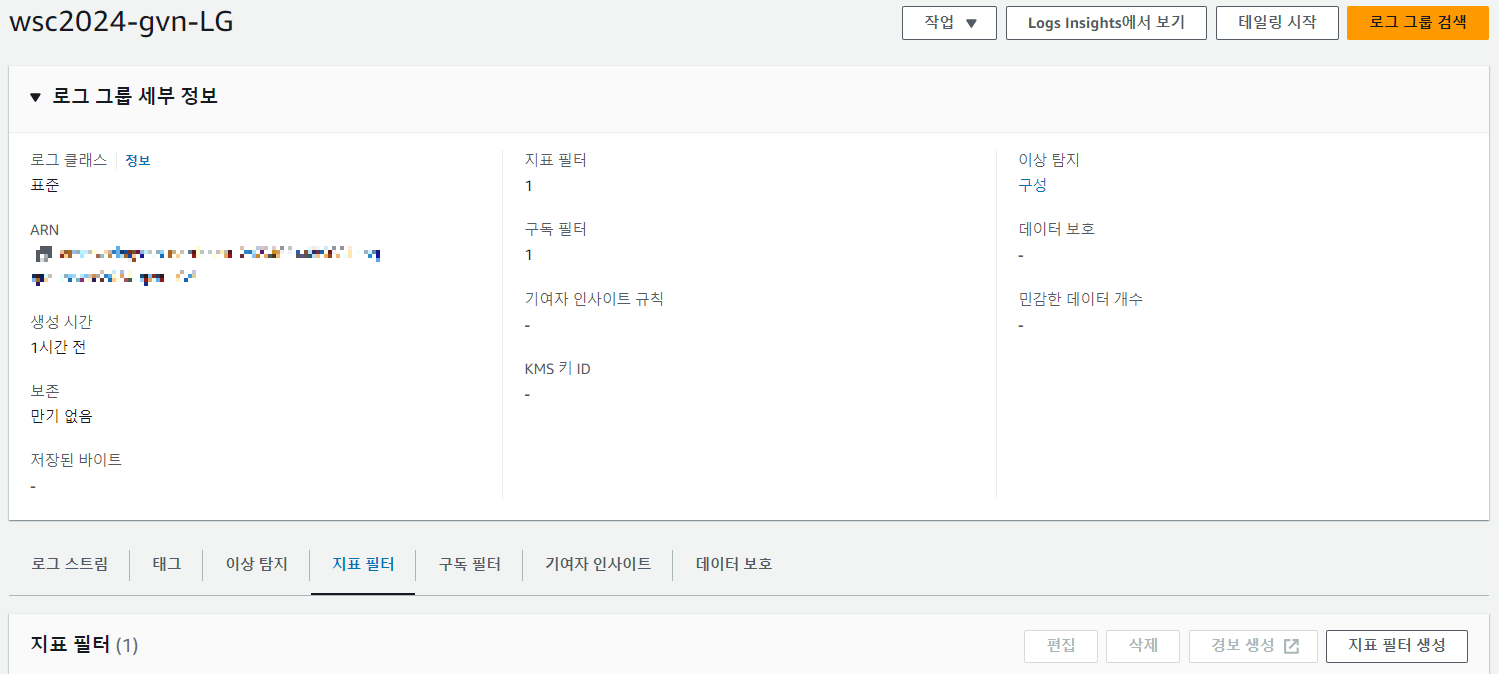Click the blurred ARN value

(x=206, y=265)
